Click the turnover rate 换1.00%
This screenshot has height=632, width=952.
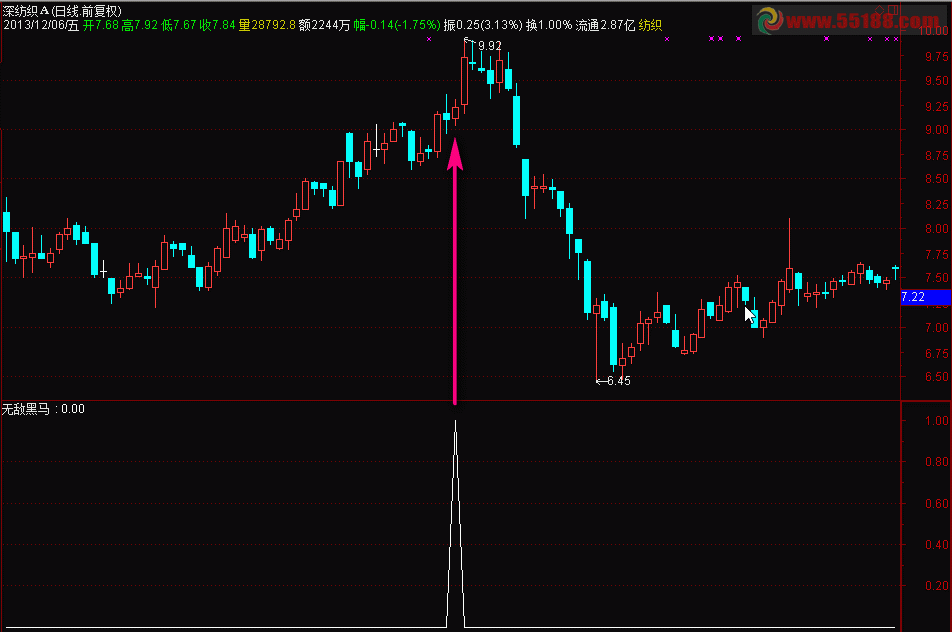click(549, 25)
